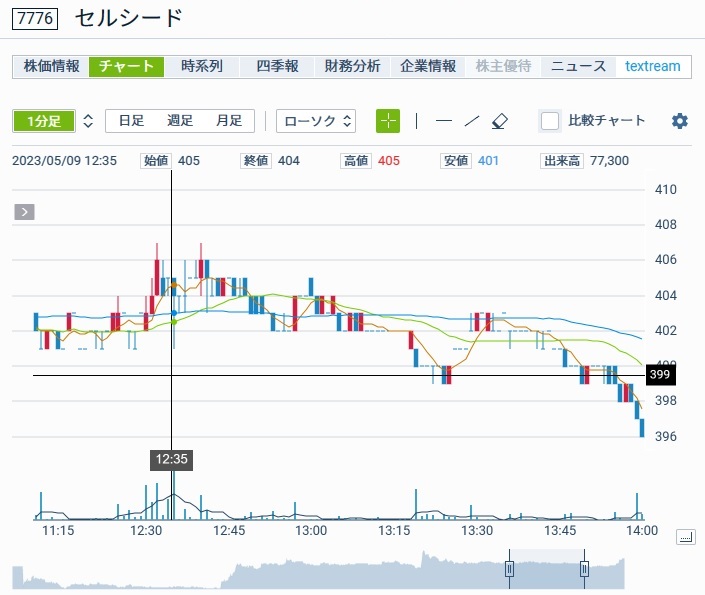Click the right range slider handle
Viewport: 705px width, 595px height.
pos(584,569)
